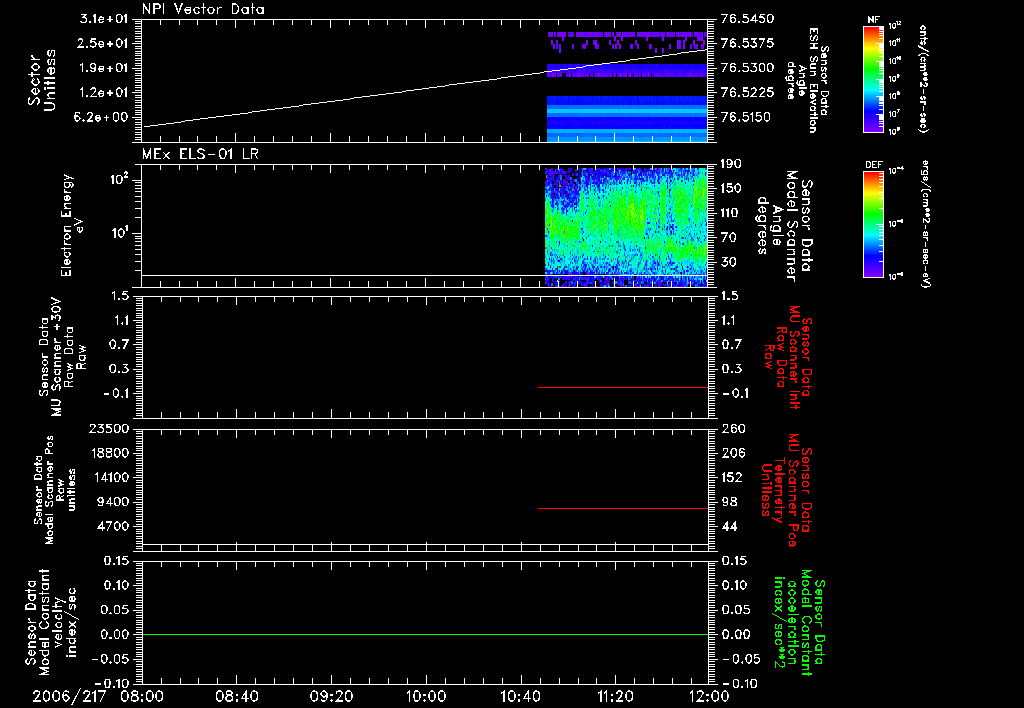Click the Electron Energy eV axis label
The height and width of the screenshot is (708, 1024).
72,225
